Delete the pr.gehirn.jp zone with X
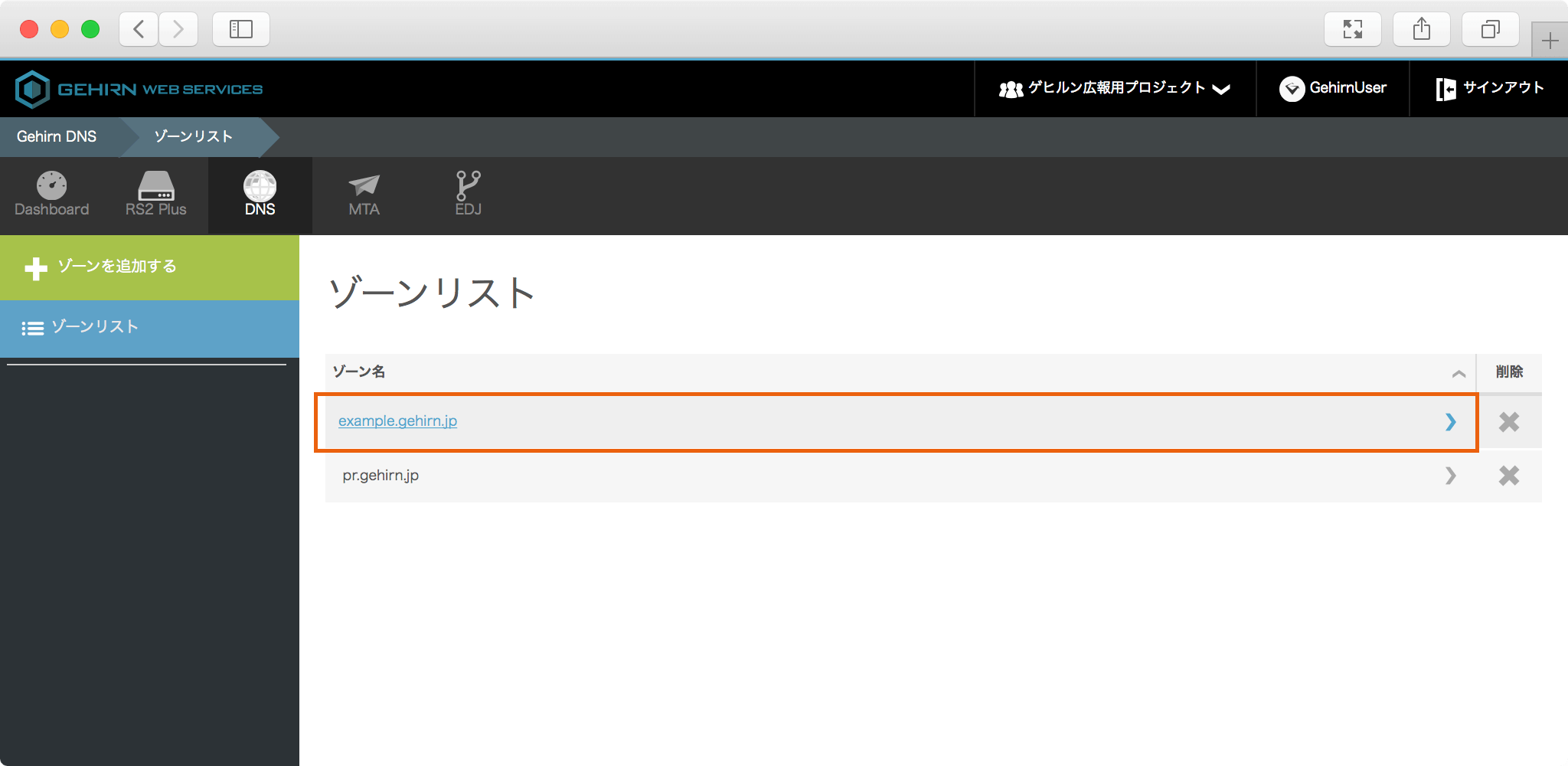1568x766 pixels. (1508, 476)
